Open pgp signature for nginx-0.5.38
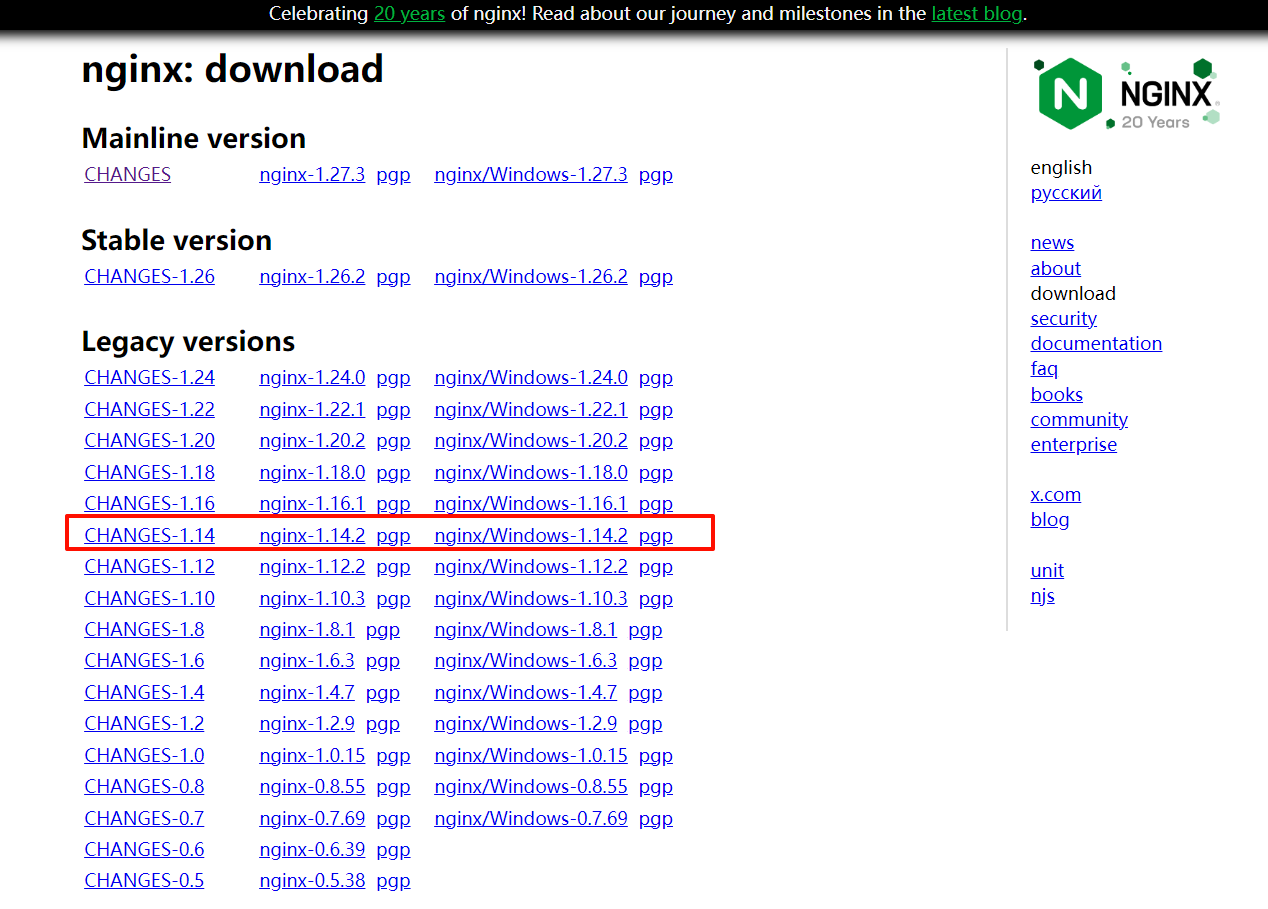 point(393,880)
